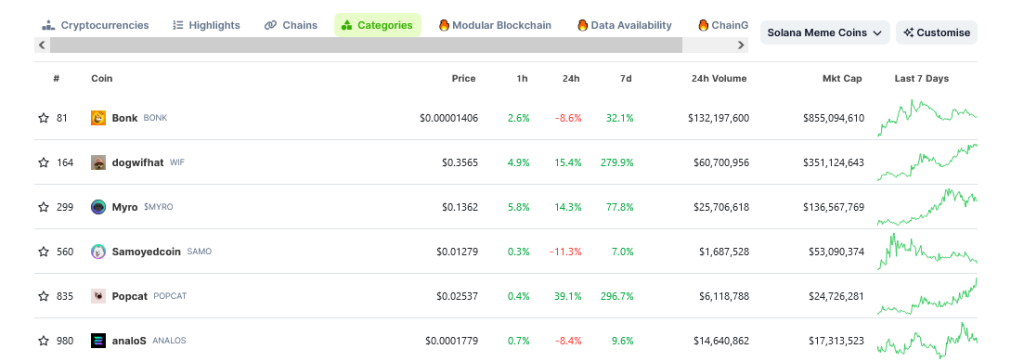Click the horizontal scrollbar's right arrow
This screenshot has height=362, width=1024.
pyautogui.click(x=741, y=45)
